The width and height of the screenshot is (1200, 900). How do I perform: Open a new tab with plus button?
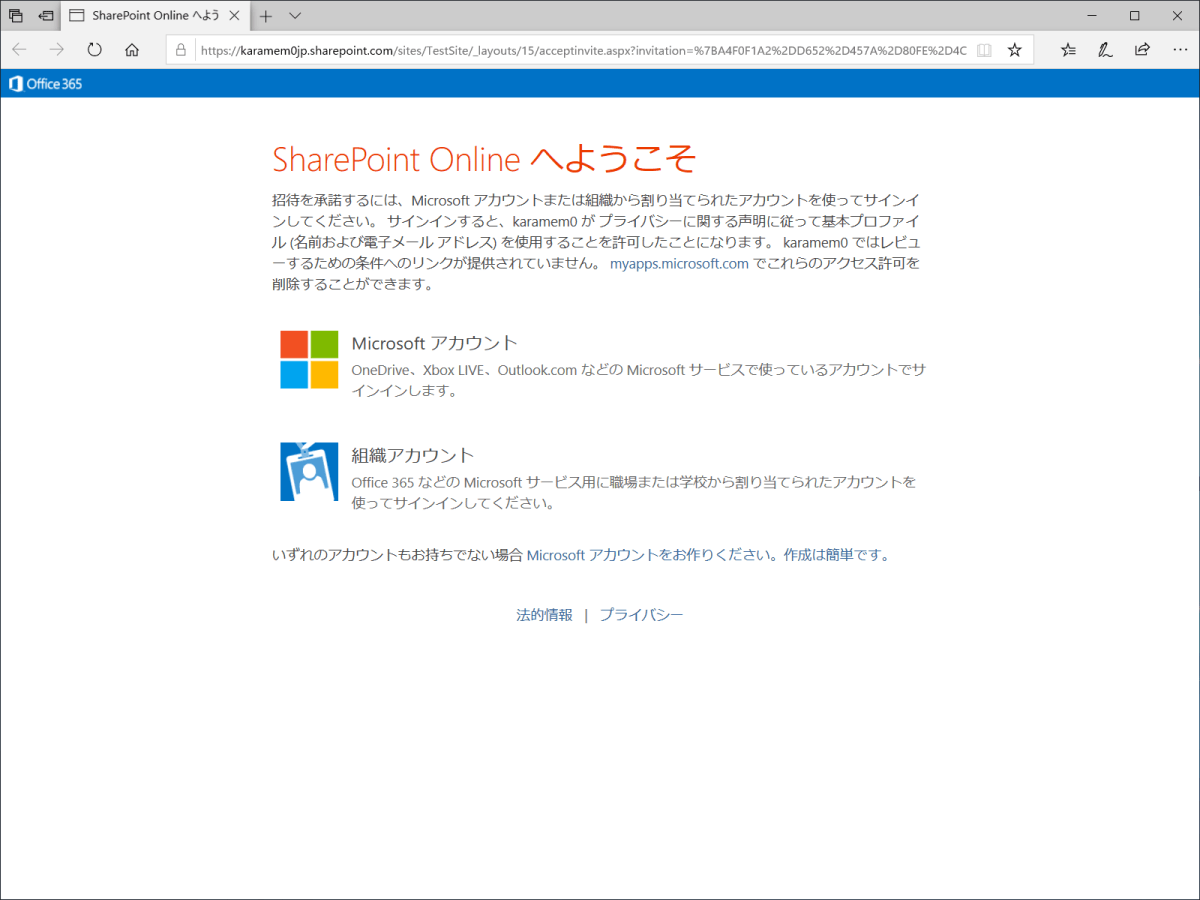tap(265, 16)
